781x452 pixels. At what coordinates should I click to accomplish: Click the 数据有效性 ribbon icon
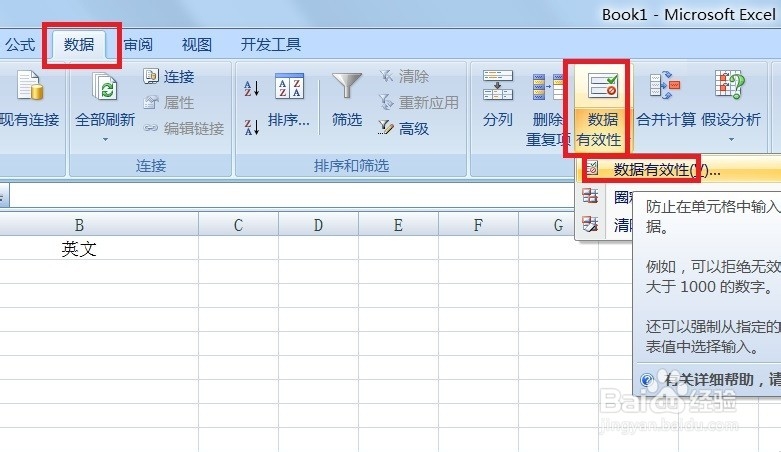602,86
